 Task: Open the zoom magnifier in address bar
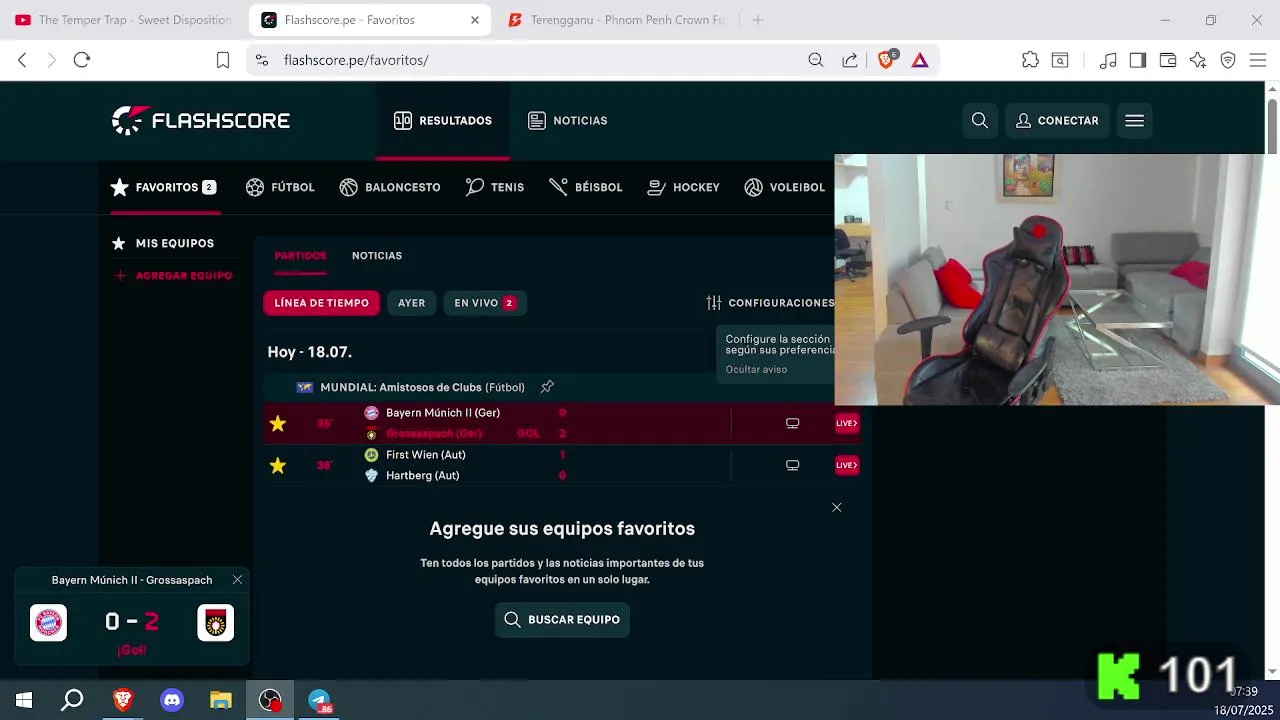click(x=816, y=60)
